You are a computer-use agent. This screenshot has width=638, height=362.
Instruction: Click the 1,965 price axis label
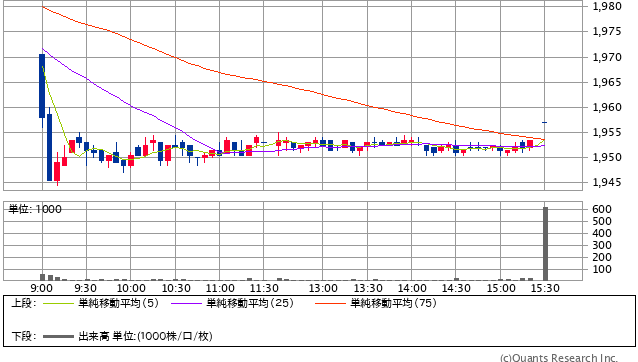click(x=607, y=83)
